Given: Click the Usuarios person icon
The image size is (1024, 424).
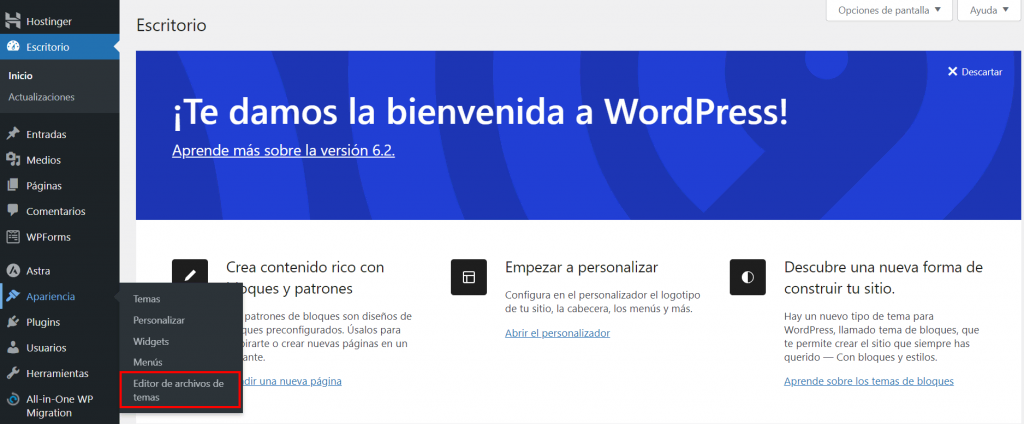Looking at the screenshot, I should 13,349.
